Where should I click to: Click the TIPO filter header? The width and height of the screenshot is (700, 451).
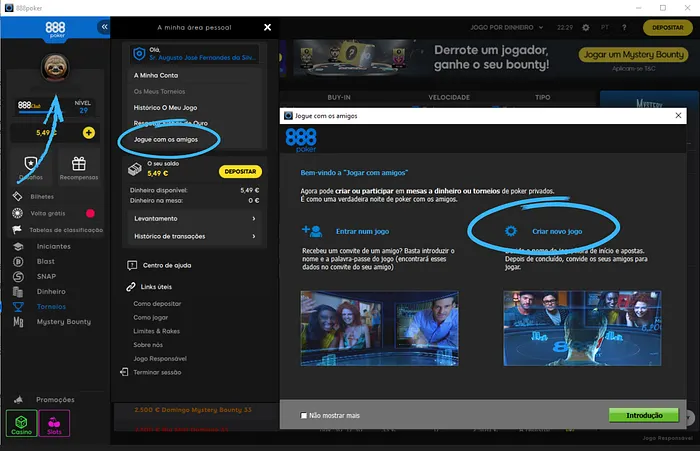542,97
